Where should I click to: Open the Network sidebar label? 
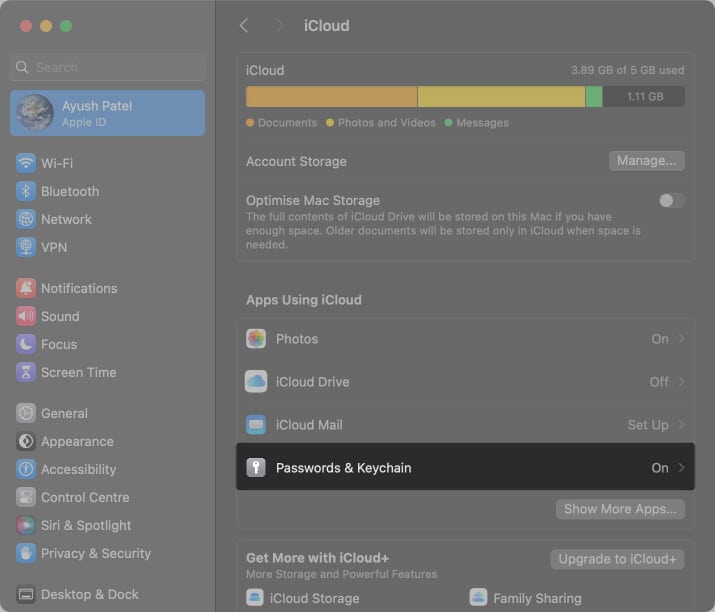coord(67,219)
